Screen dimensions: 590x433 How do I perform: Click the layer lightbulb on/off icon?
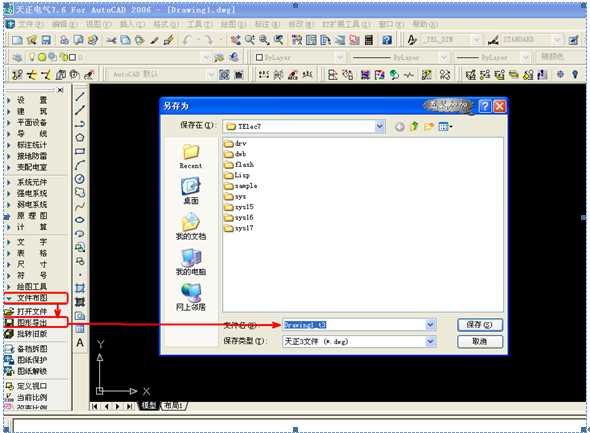pos(32,57)
